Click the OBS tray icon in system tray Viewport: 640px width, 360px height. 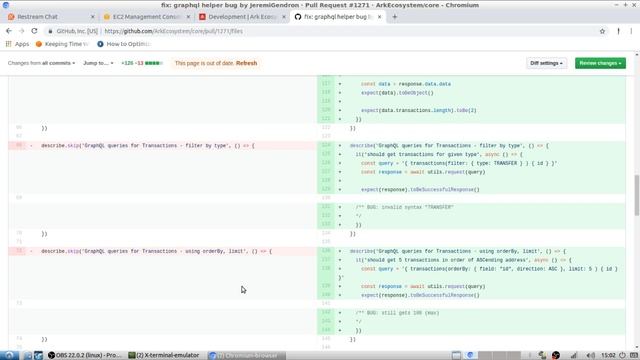(556, 356)
